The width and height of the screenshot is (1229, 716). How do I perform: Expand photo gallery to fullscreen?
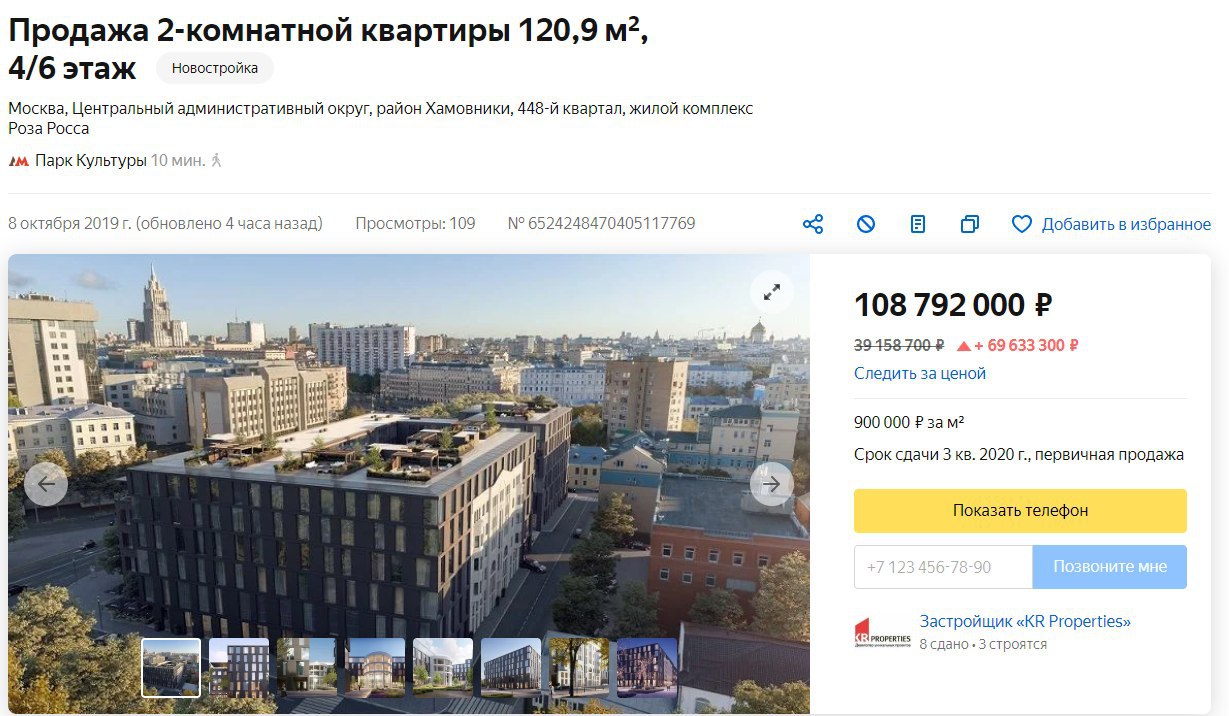pyautogui.click(x=772, y=292)
